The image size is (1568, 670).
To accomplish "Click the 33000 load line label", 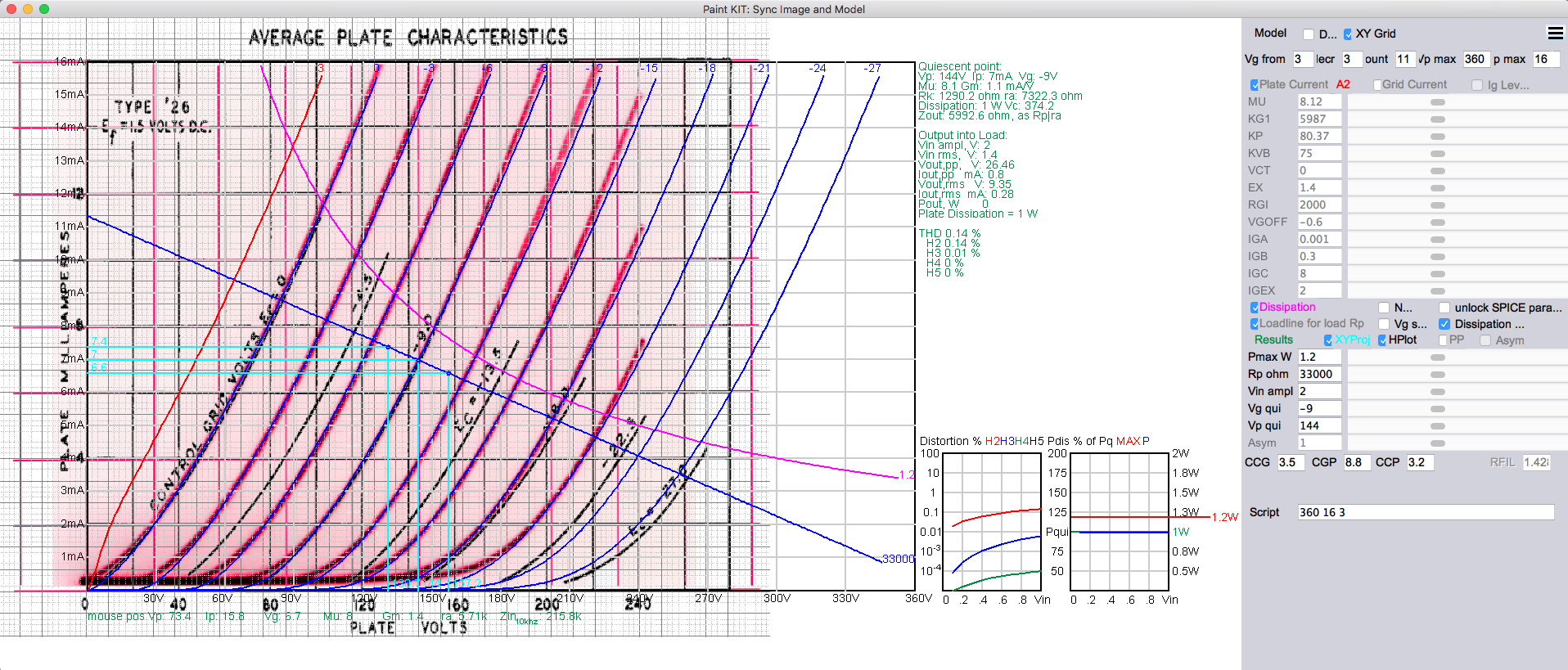I will coord(898,559).
